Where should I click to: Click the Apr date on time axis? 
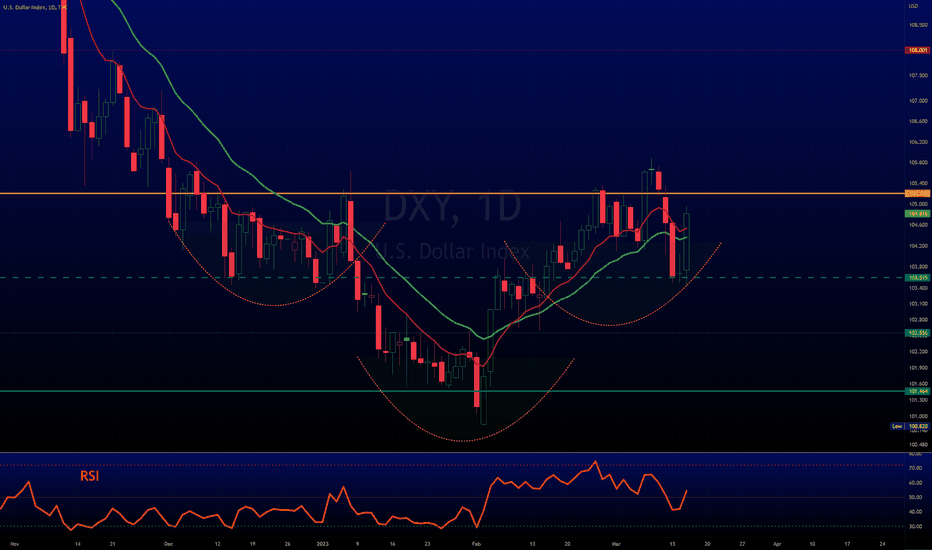(x=777, y=544)
